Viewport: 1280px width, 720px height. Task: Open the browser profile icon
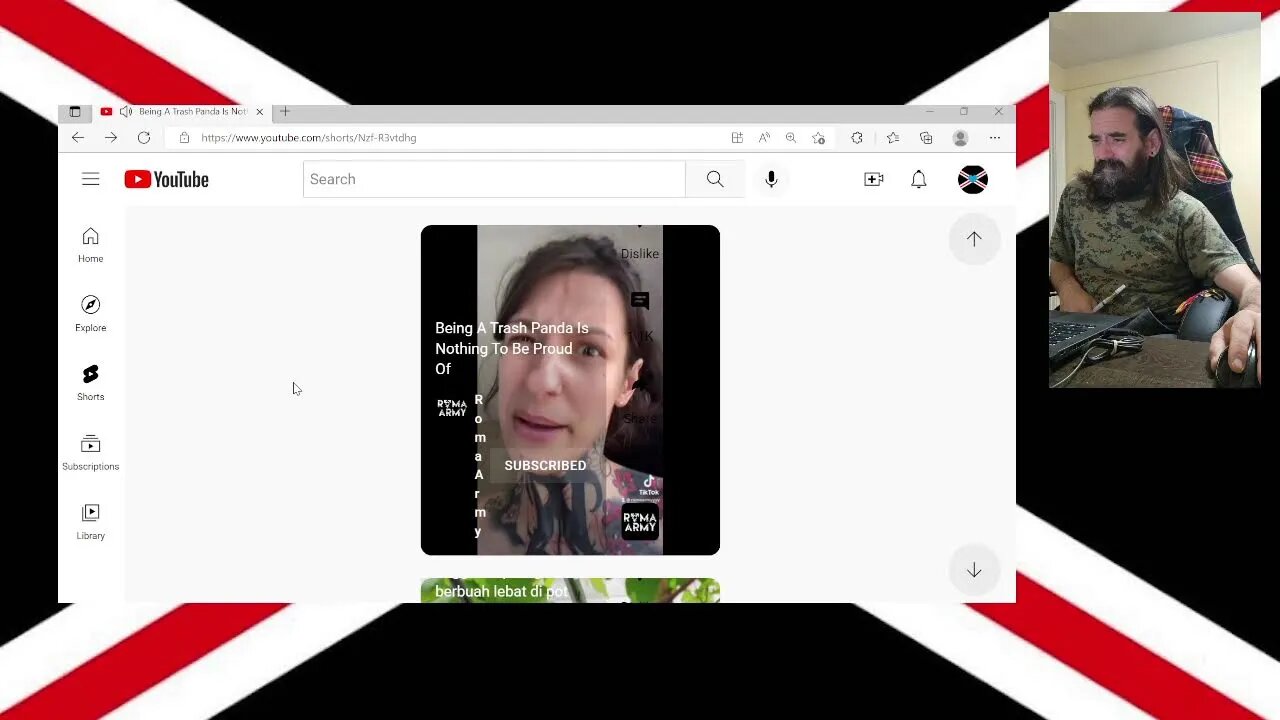point(960,138)
